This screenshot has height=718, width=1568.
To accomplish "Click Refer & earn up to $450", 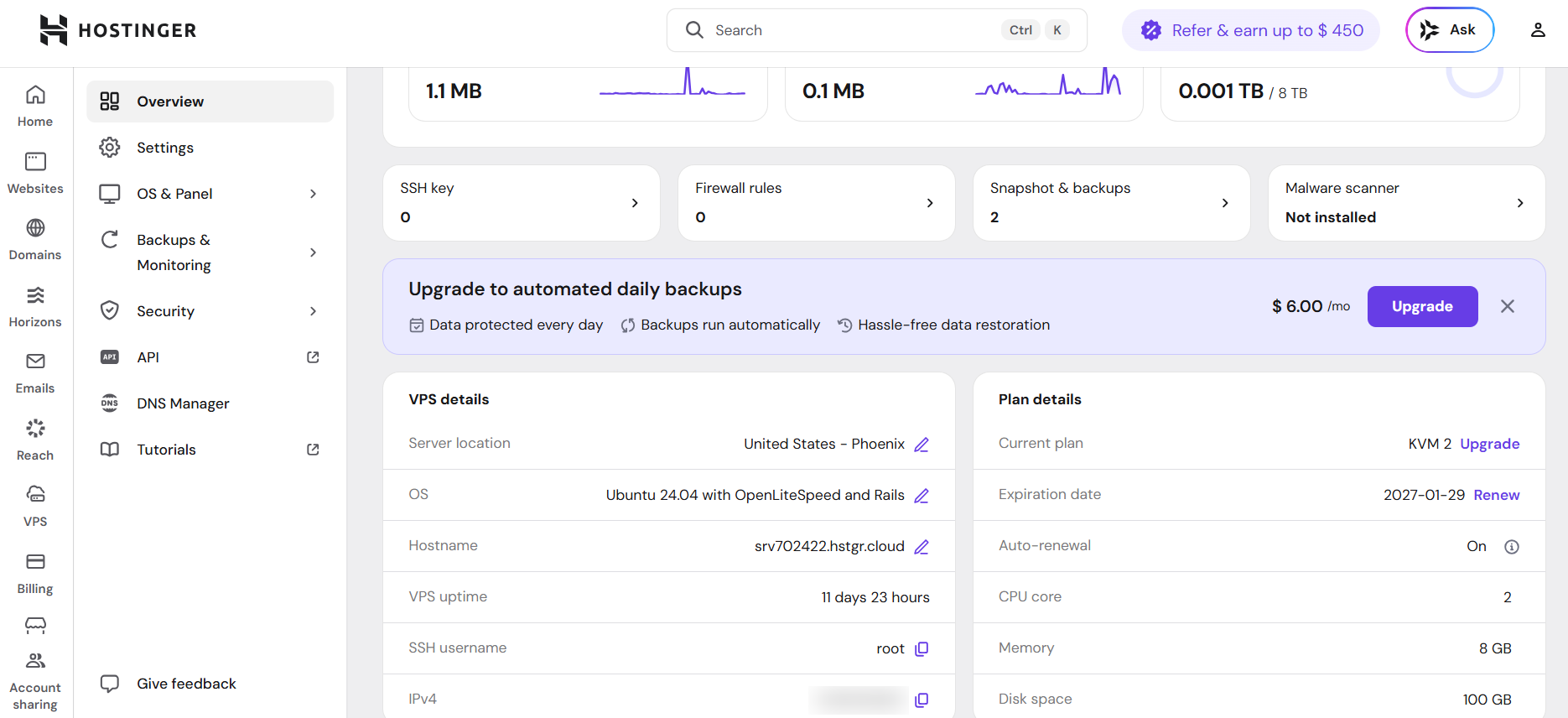I will 1251,30.
